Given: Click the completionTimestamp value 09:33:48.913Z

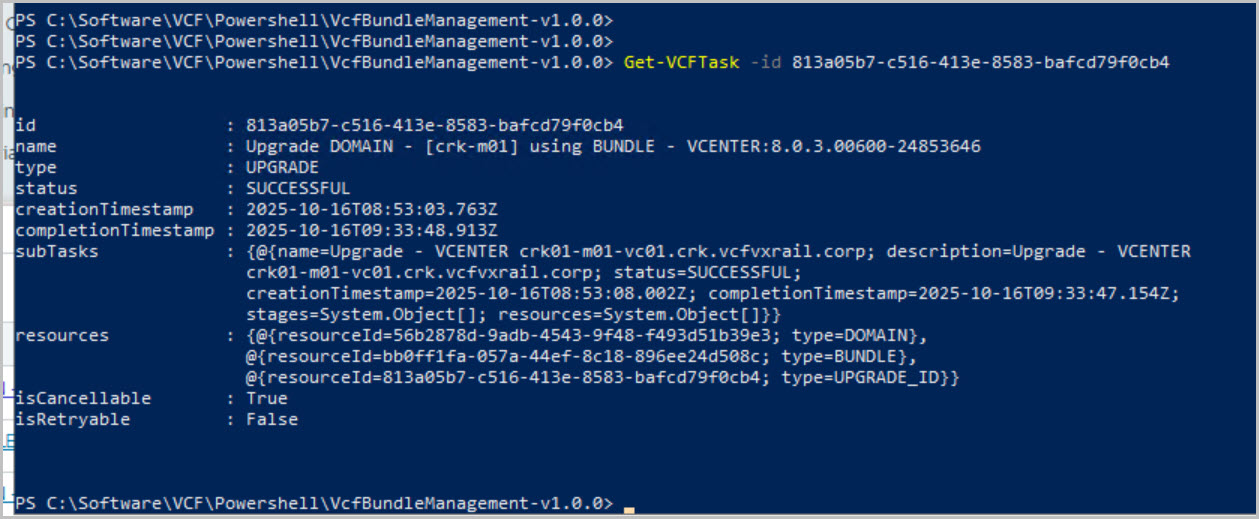Looking at the screenshot, I should tap(372, 230).
